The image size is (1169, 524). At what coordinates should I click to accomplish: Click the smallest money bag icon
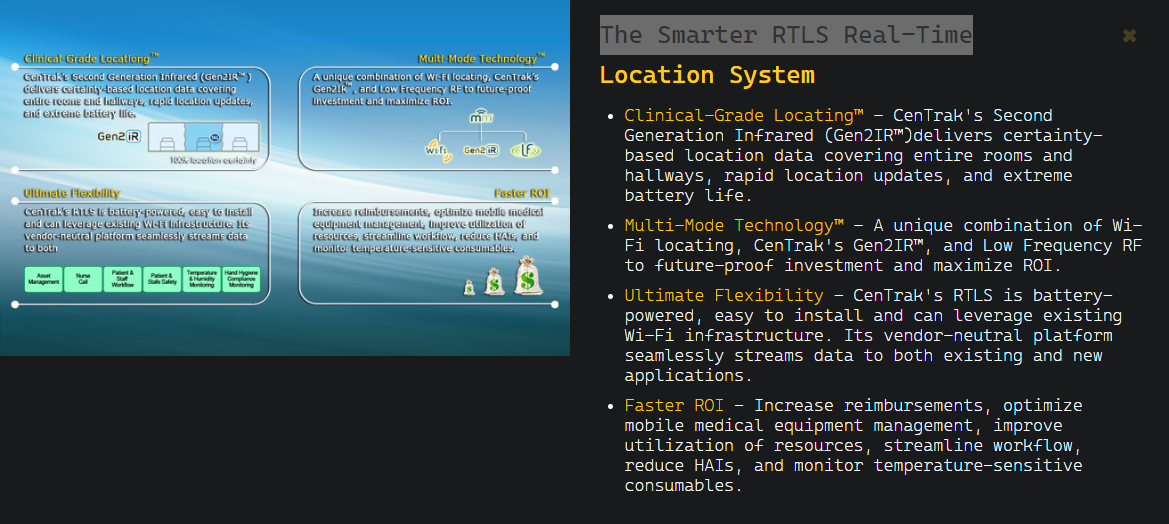[469, 287]
